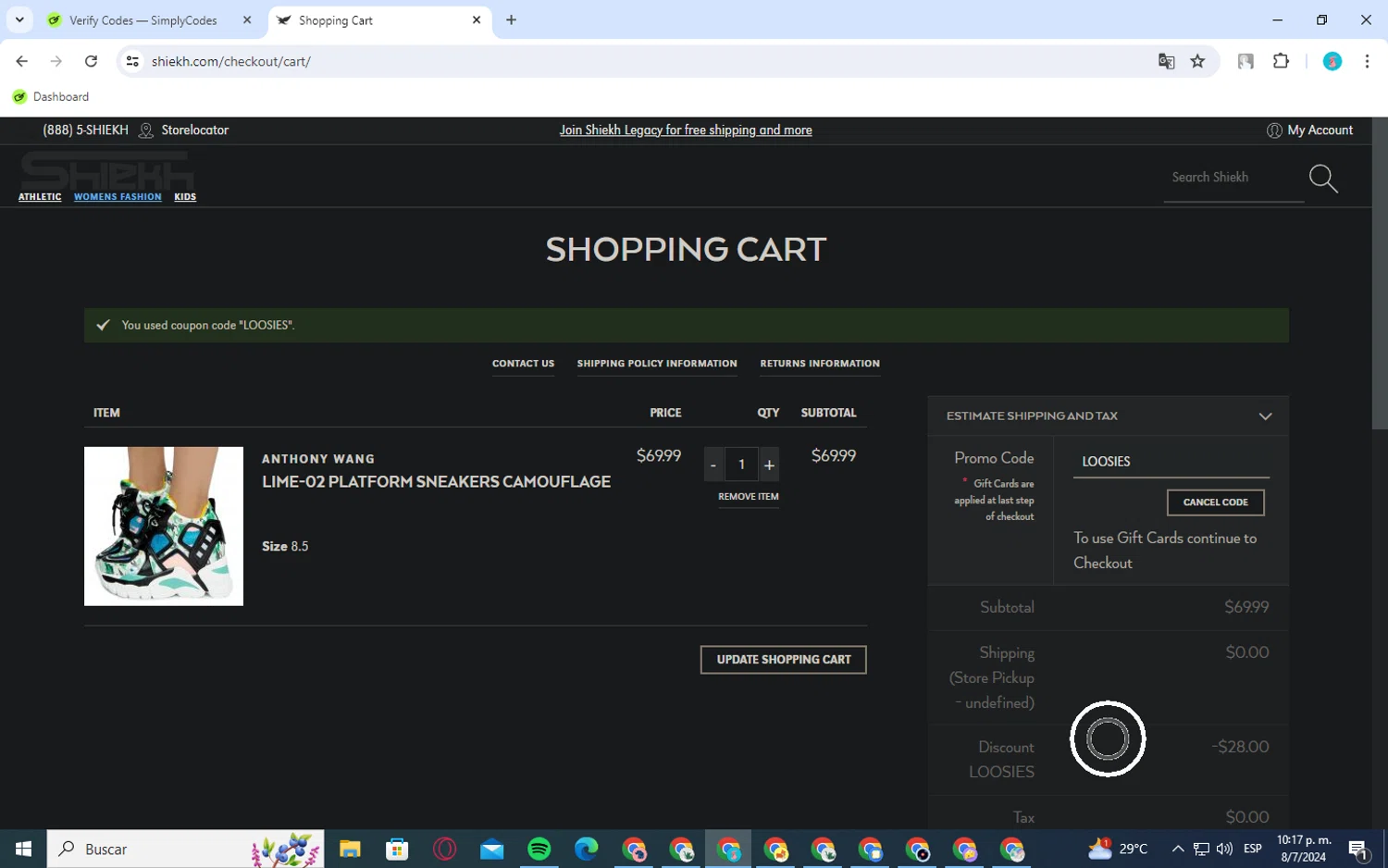Click the phone number (888) 5-SHIEKH
The image size is (1388, 868).
[x=85, y=130]
